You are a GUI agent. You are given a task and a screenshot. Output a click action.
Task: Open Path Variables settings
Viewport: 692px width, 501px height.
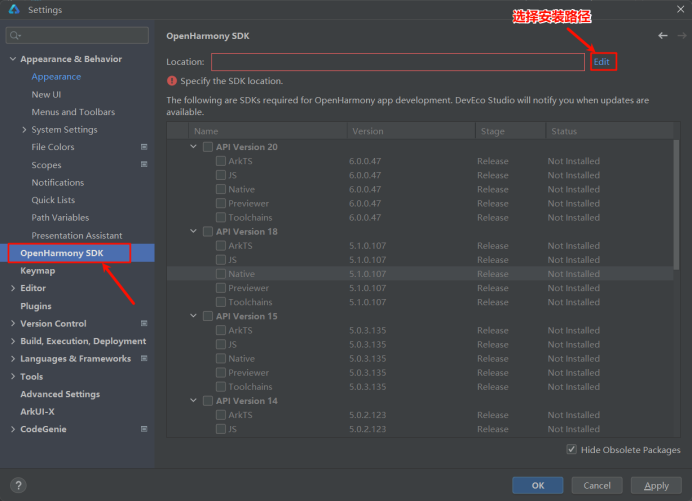60,218
